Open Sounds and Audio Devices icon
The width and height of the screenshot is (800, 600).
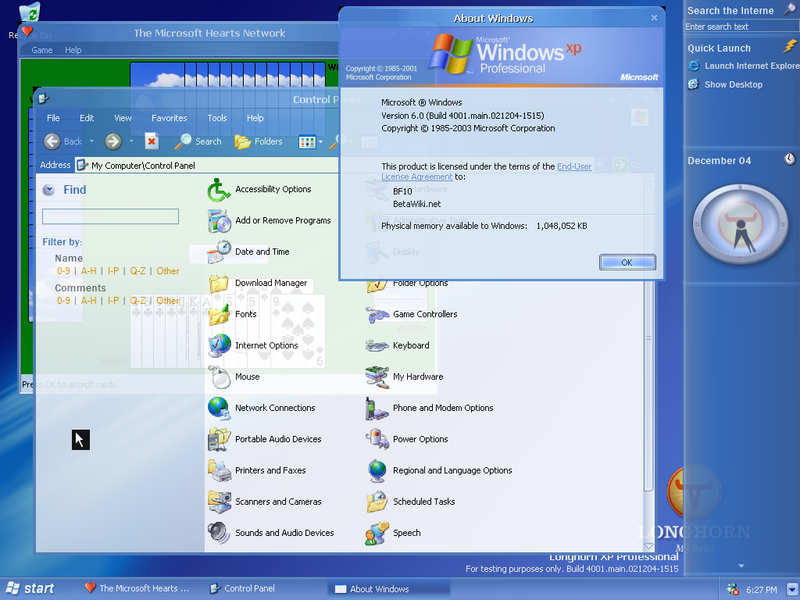219,533
